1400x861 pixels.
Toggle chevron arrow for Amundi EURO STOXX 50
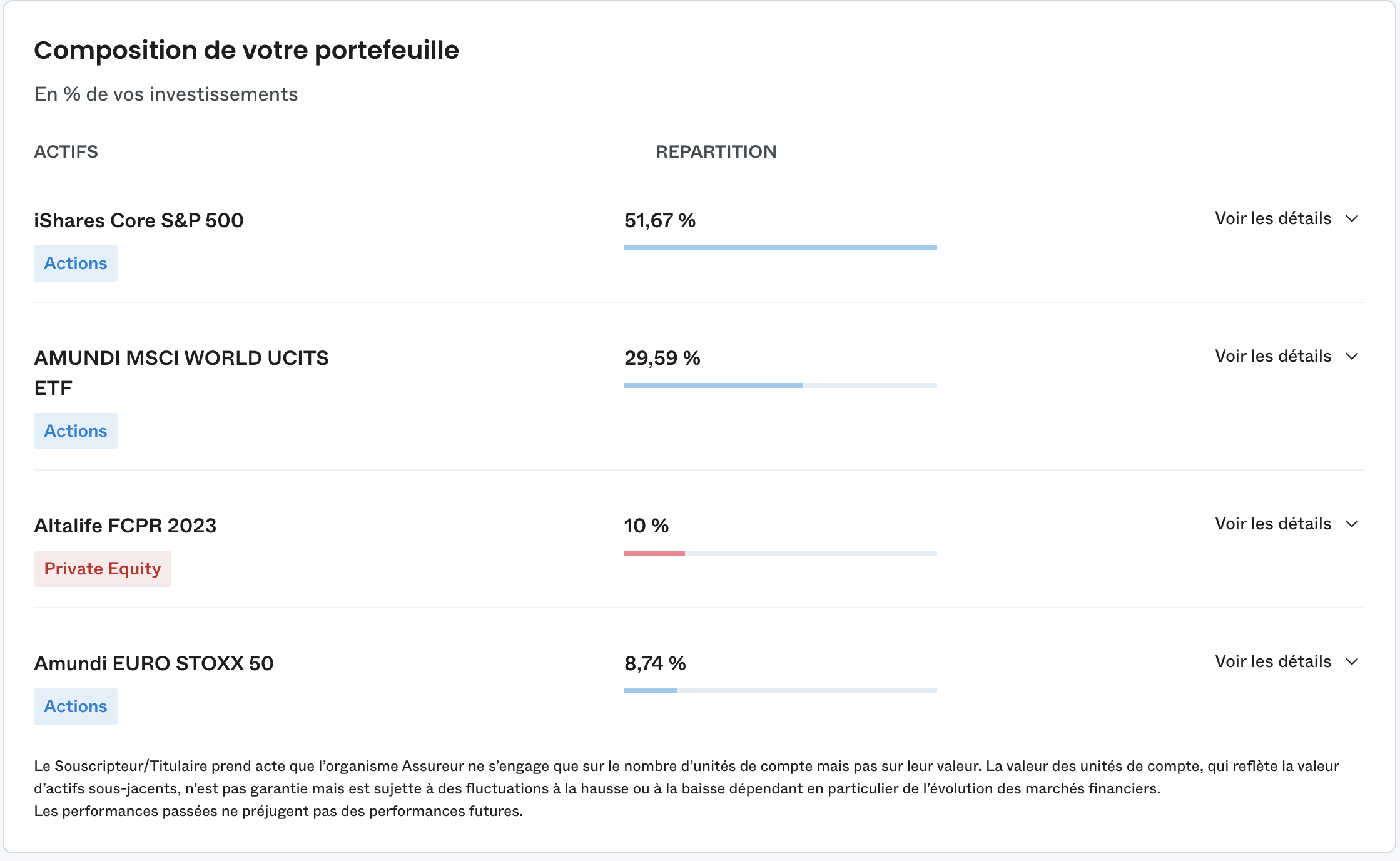(x=1352, y=662)
